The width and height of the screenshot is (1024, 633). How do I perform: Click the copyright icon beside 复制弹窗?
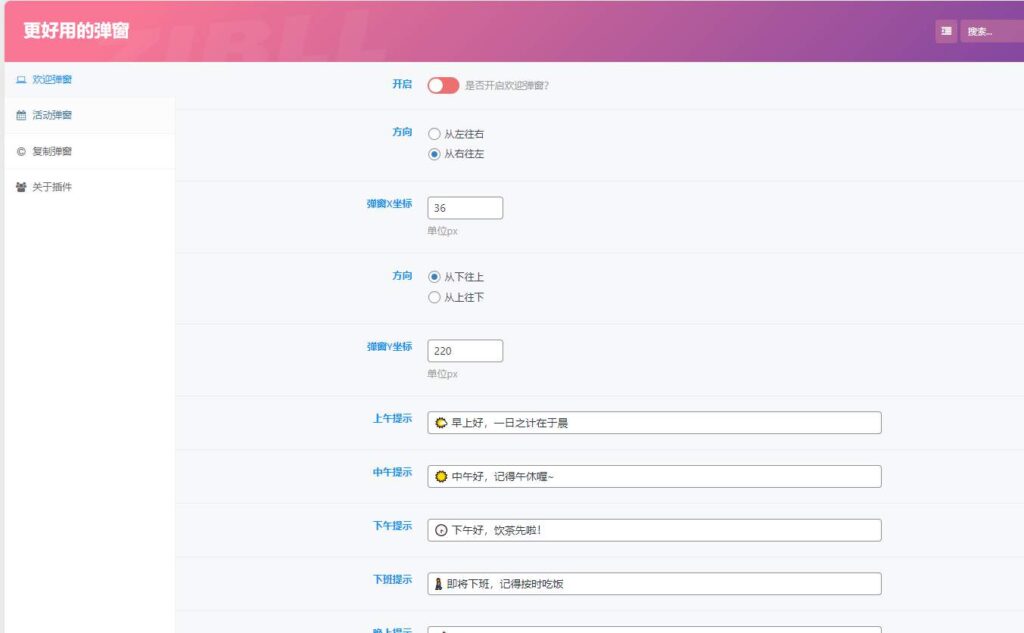pyautogui.click(x=21, y=151)
